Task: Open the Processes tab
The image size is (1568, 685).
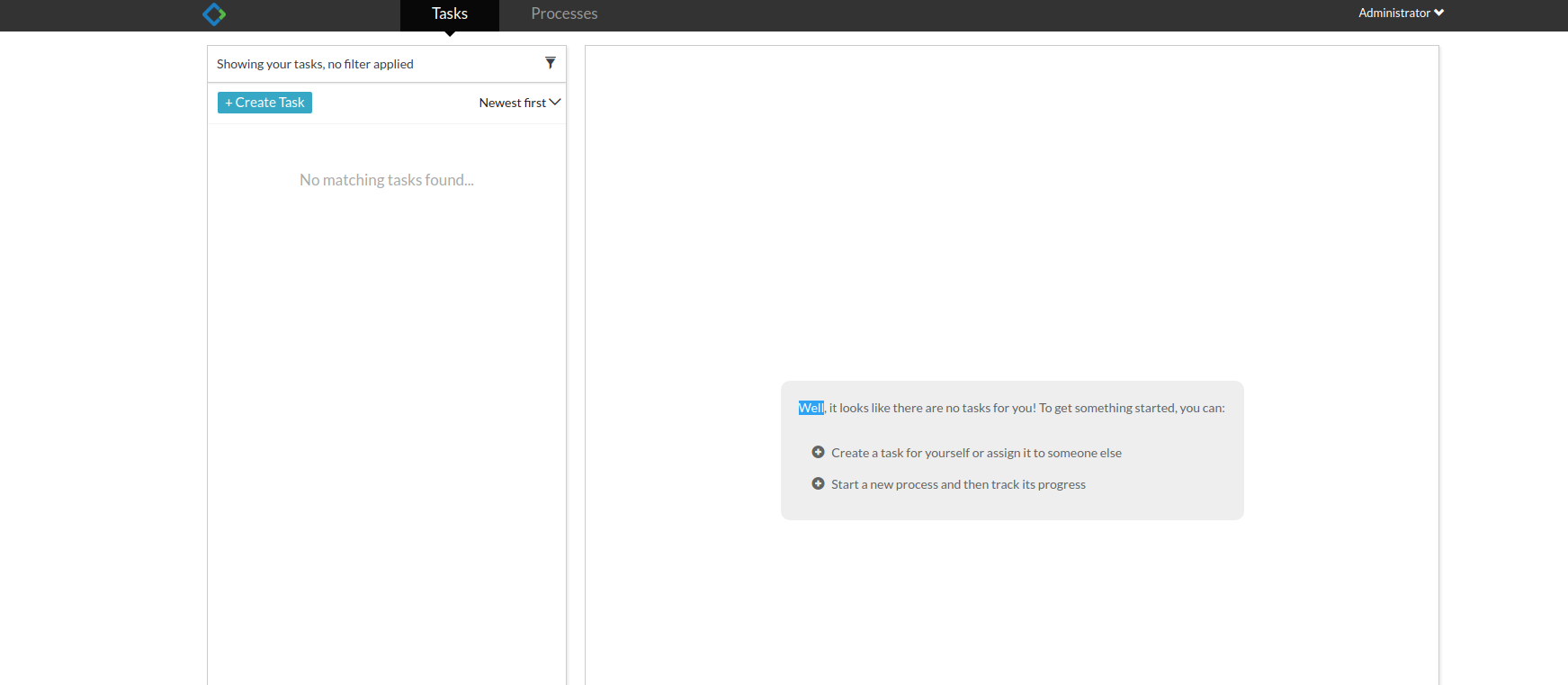Action: [x=564, y=14]
